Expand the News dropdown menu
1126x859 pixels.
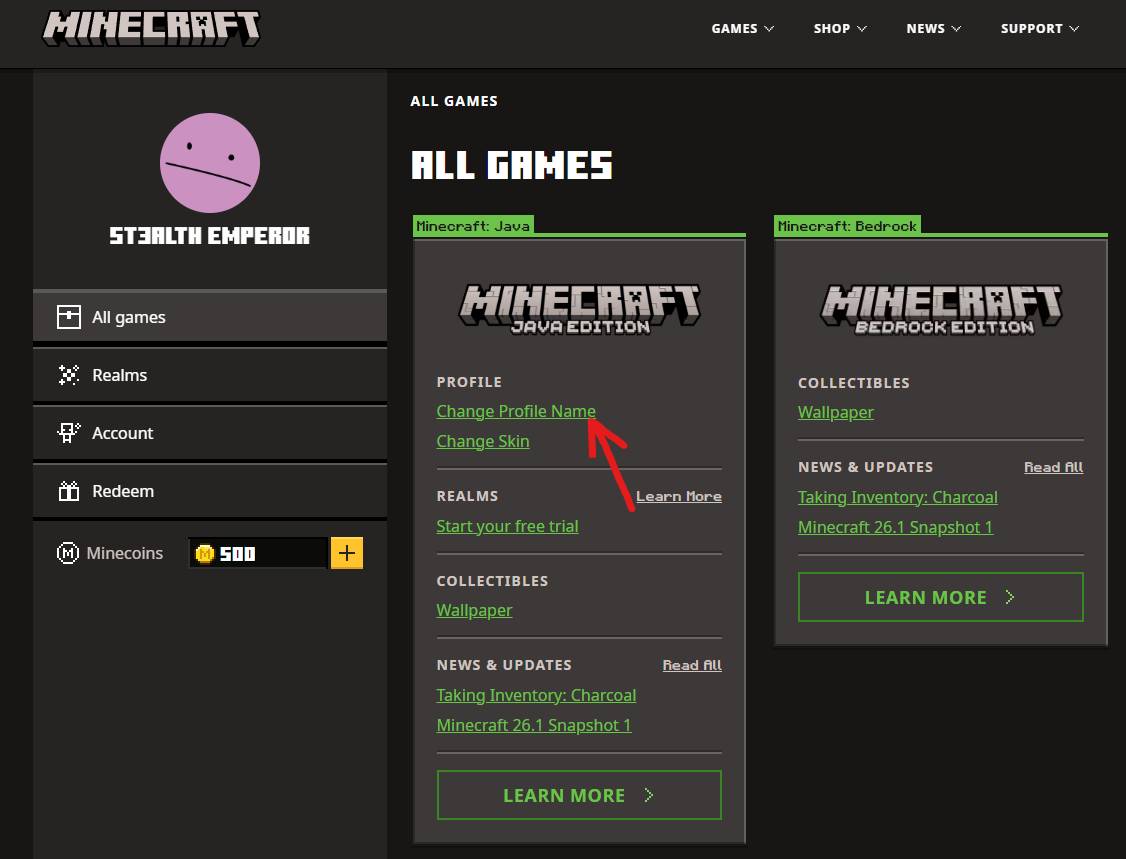pyautogui.click(x=933, y=28)
